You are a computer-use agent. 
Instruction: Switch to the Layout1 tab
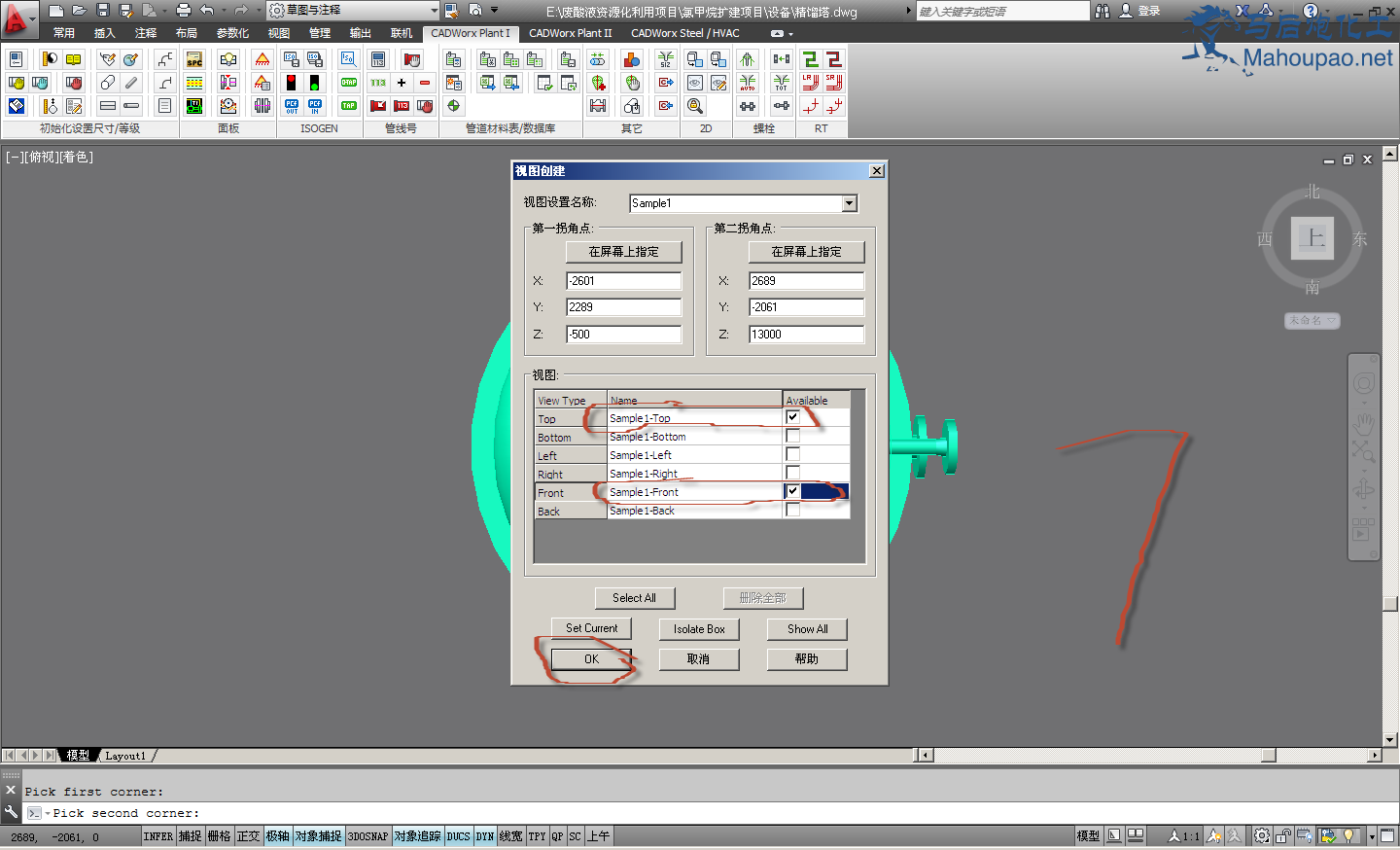click(x=125, y=756)
